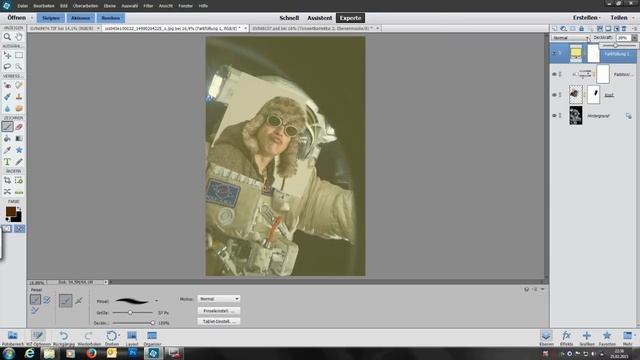Open the Layout button
This screenshot has height=360, width=640.
(131, 338)
